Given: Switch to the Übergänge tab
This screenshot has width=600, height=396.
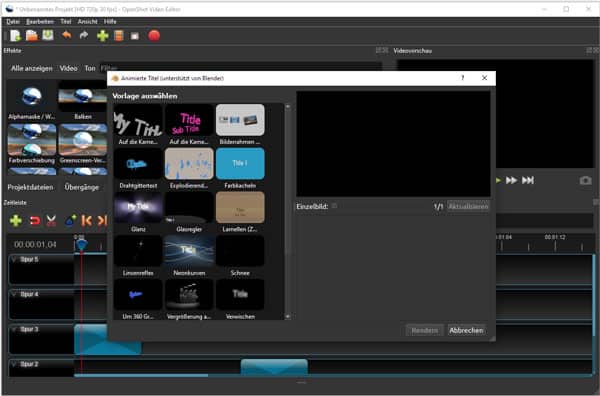Looking at the screenshot, I should tap(82, 187).
